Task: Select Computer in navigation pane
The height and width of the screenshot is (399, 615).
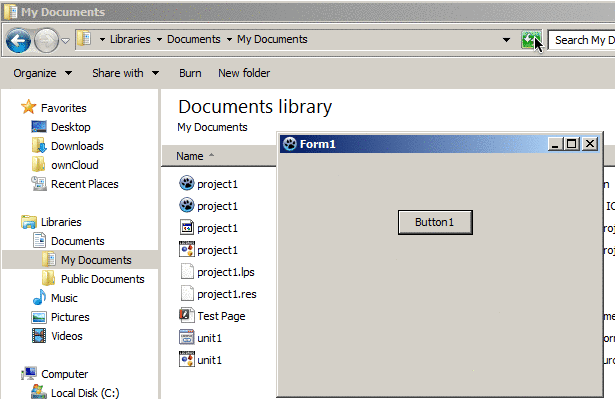Action: click(65, 374)
